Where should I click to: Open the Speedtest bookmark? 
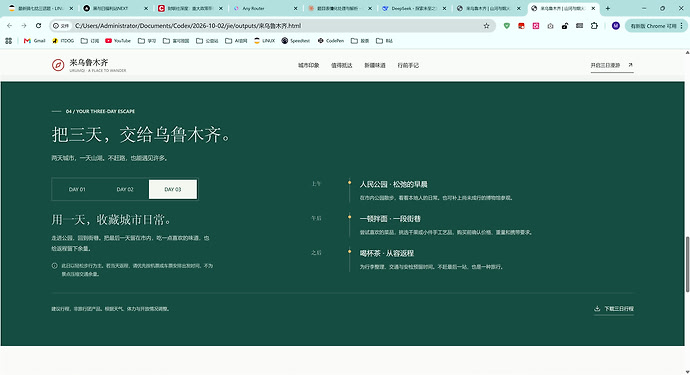click(296, 40)
